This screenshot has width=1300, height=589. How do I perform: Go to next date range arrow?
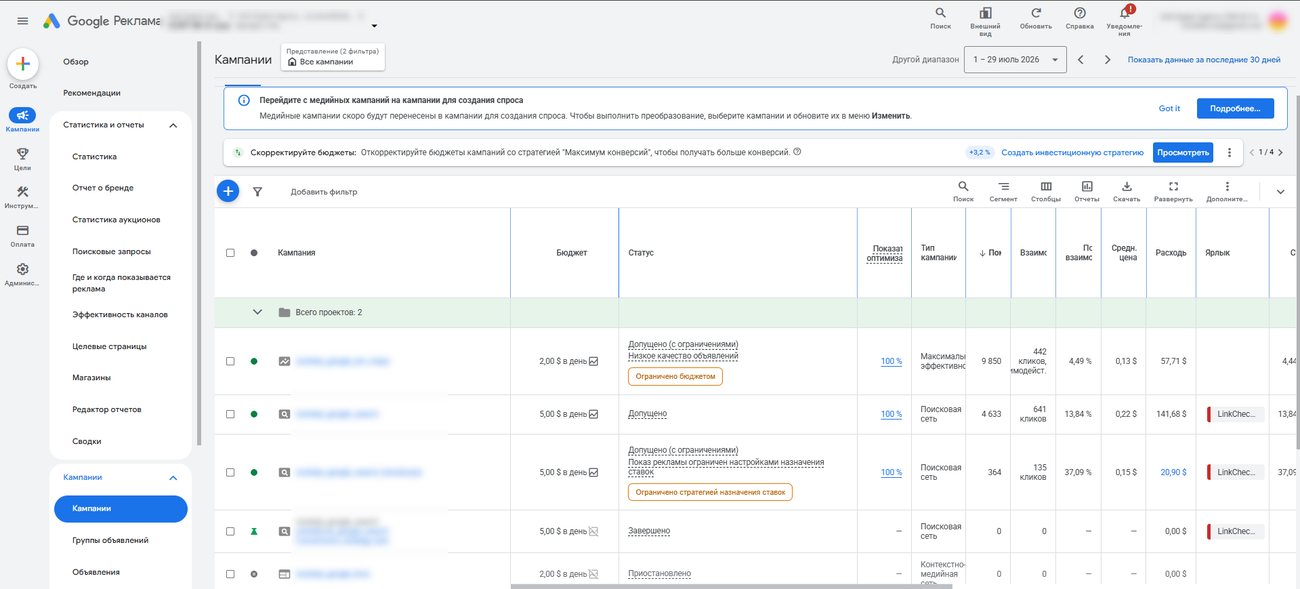tap(1107, 60)
